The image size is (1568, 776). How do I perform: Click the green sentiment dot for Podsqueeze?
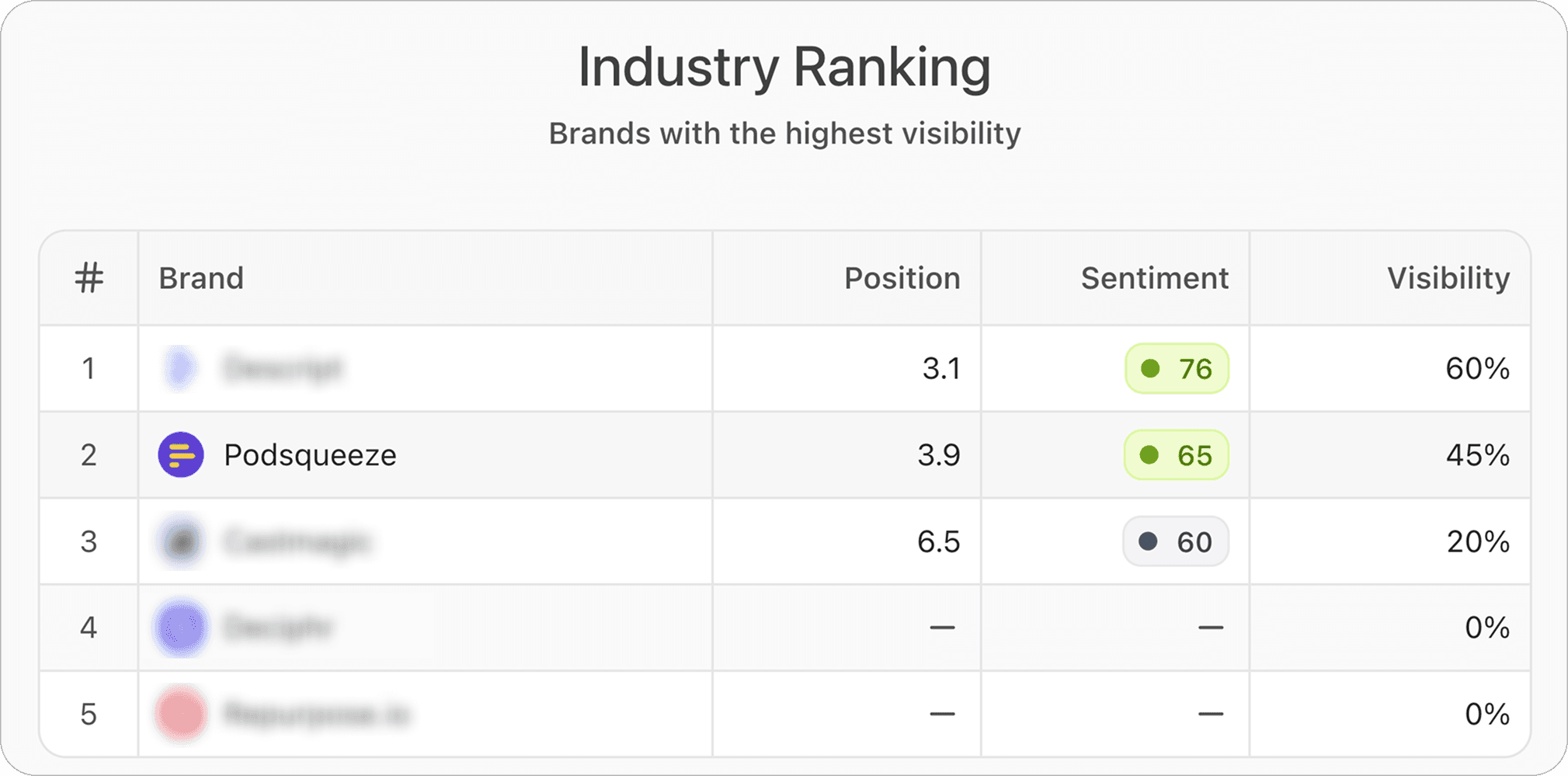[1152, 455]
